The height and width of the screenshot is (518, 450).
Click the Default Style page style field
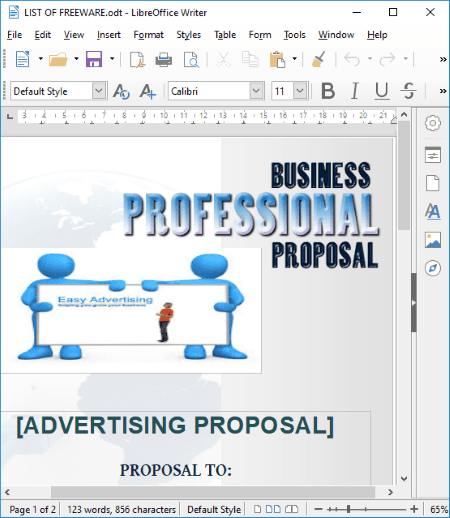pyautogui.click(x=214, y=509)
